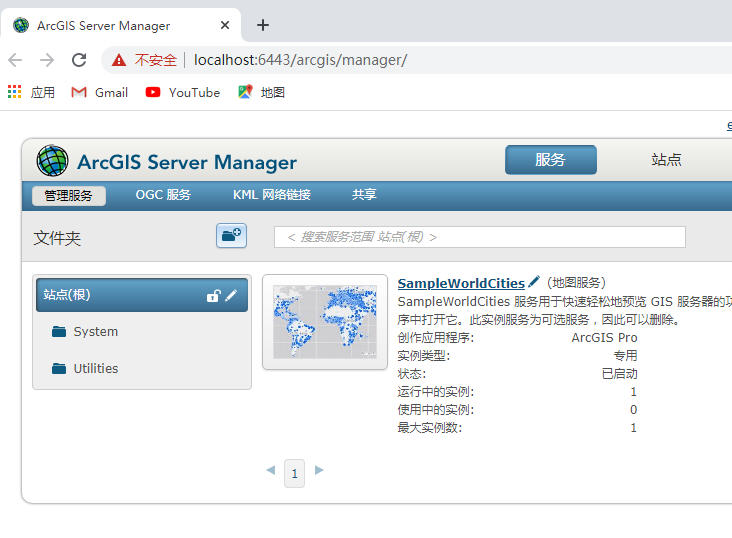
Task: Go to previous page arrow
Action: [x=271, y=470]
